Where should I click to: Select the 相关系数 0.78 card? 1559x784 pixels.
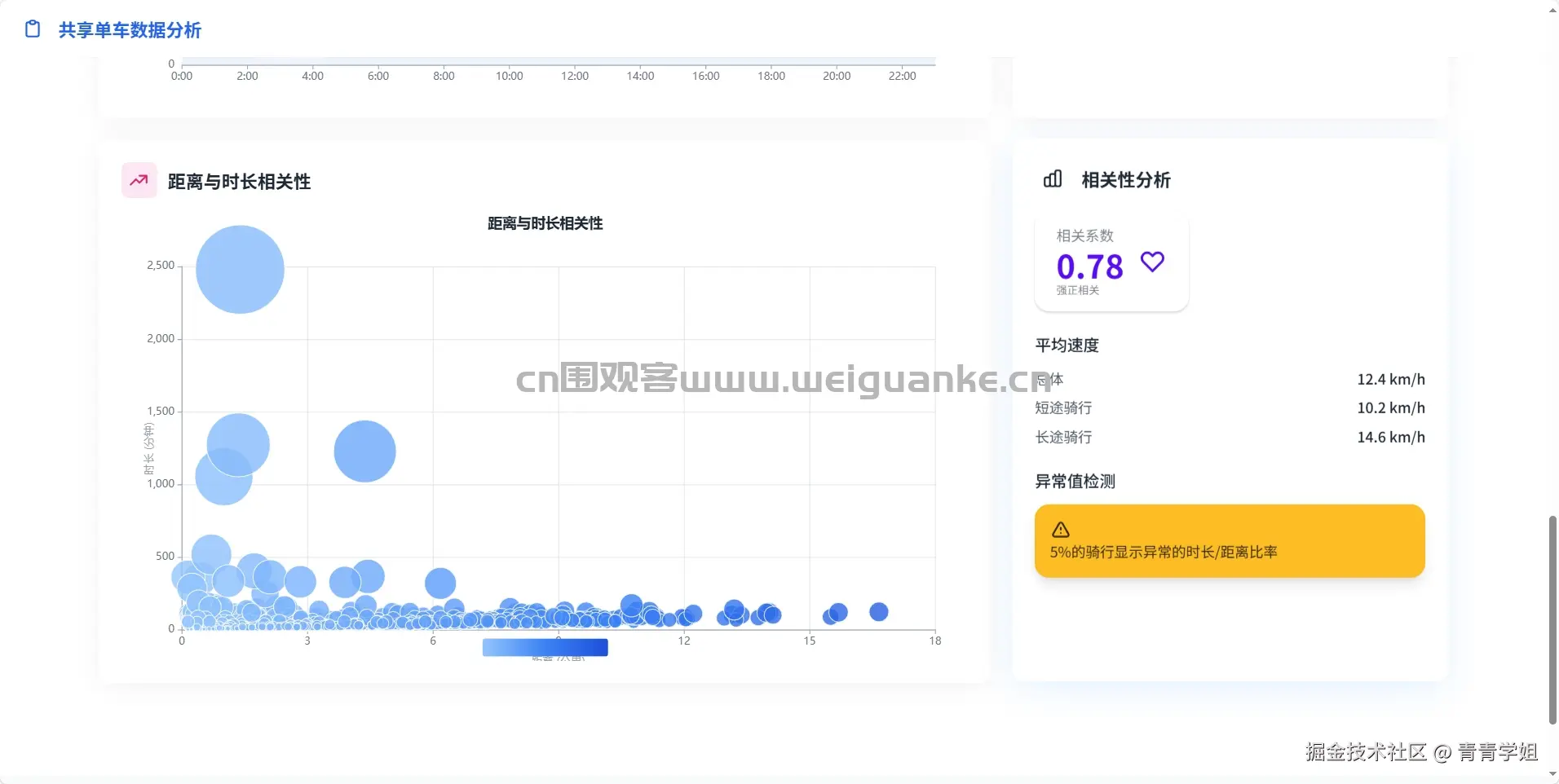coord(1111,264)
